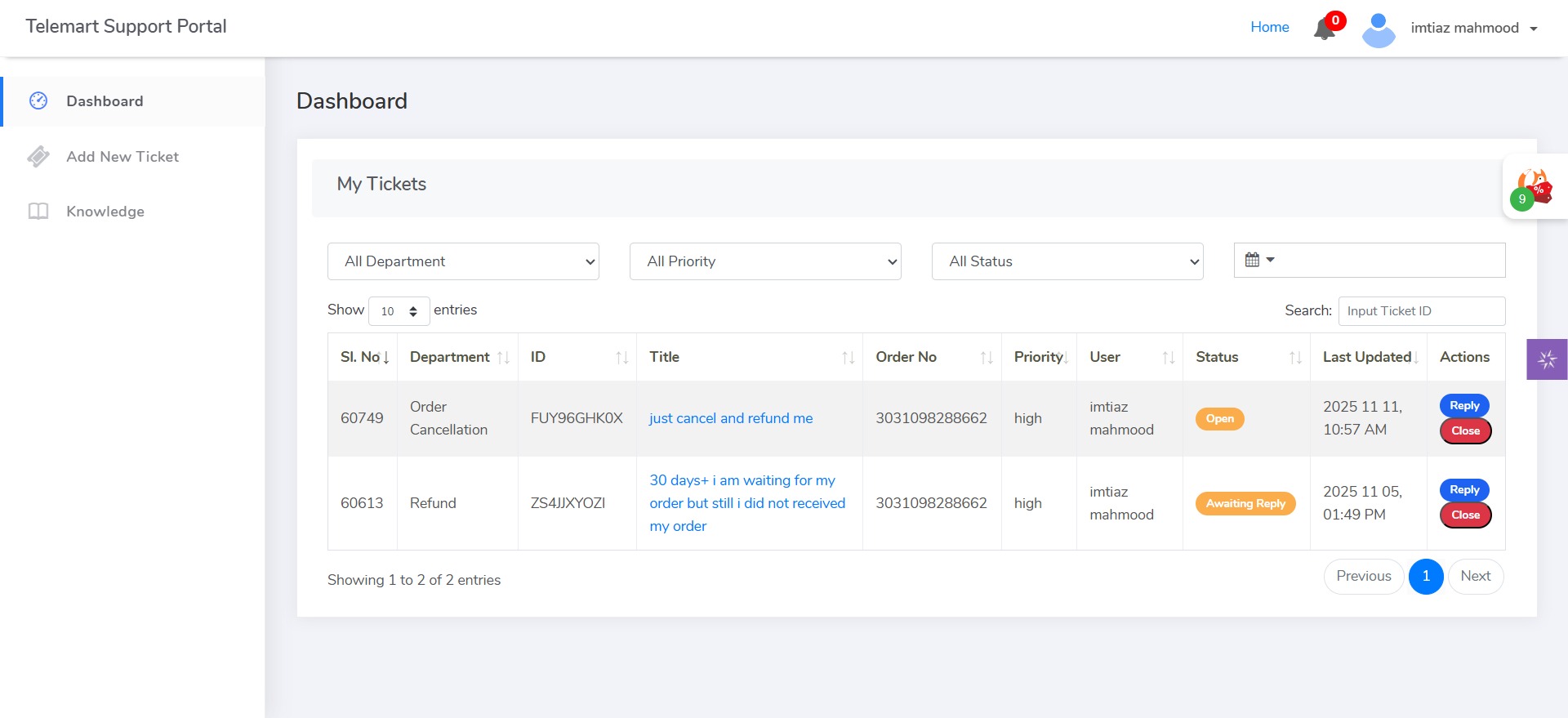This screenshot has width=1568, height=718.
Task: Open ticket 'just cancel and refund me'
Action: click(x=731, y=418)
